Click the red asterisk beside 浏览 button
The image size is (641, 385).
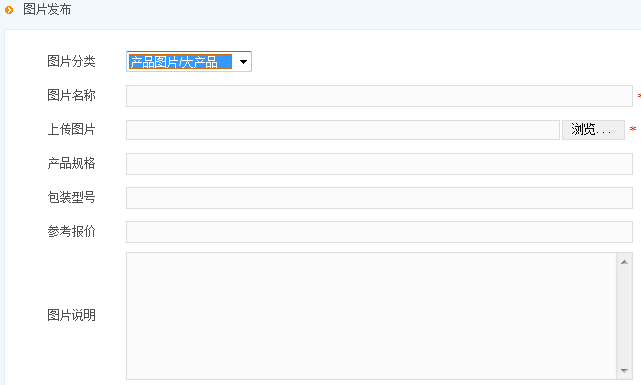633,129
